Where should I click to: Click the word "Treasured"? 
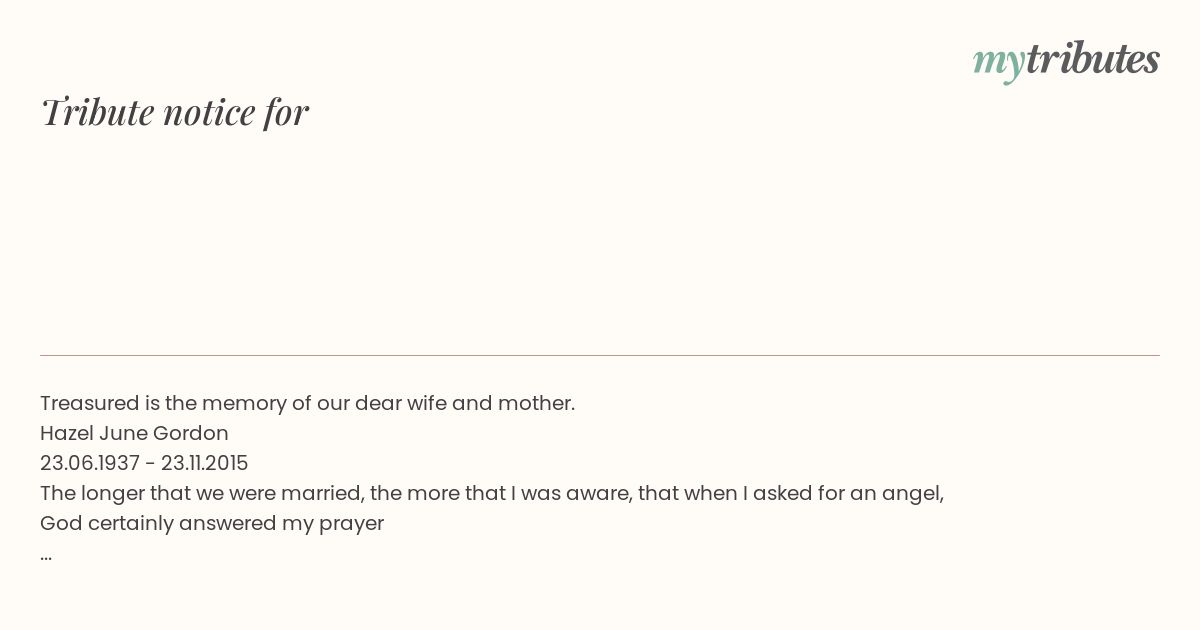(89, 403)
